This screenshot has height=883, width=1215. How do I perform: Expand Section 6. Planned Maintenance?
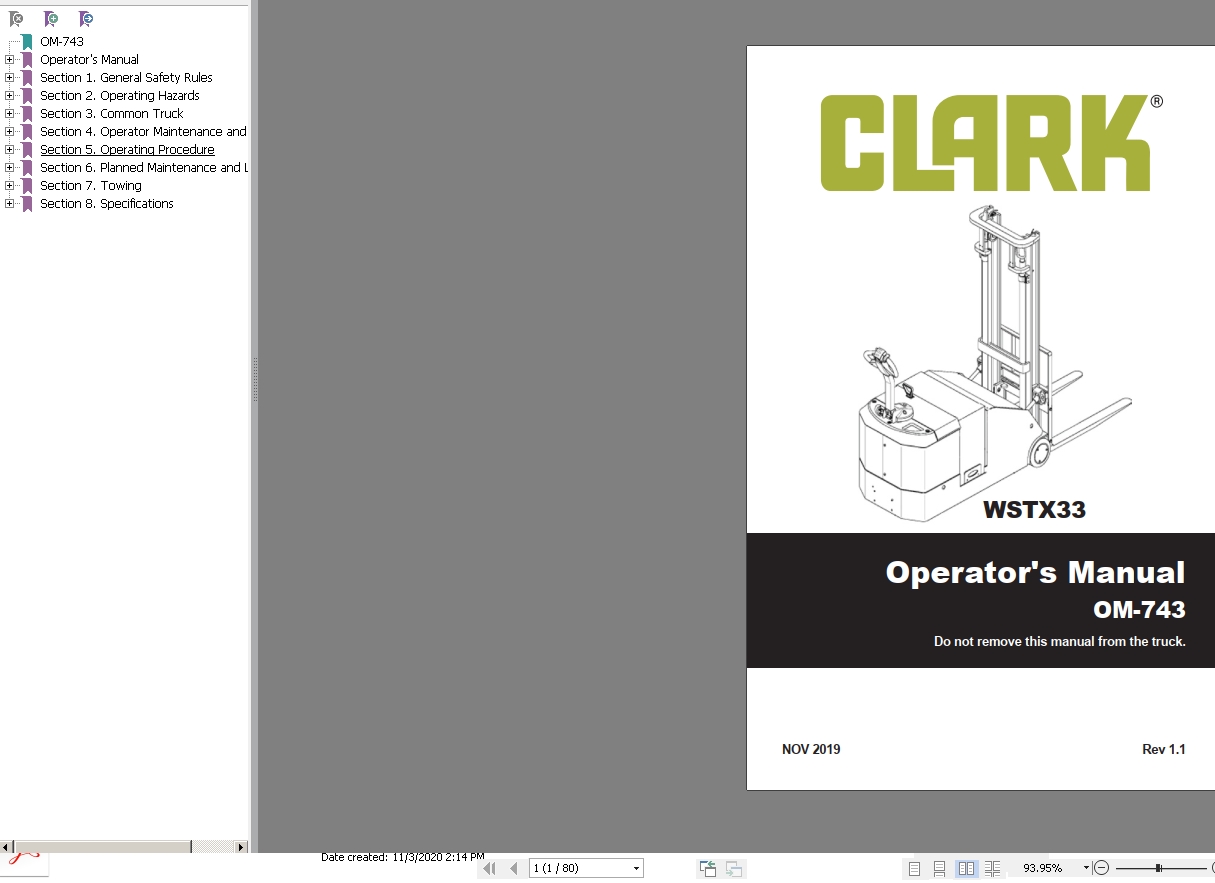tap(9, 168)
